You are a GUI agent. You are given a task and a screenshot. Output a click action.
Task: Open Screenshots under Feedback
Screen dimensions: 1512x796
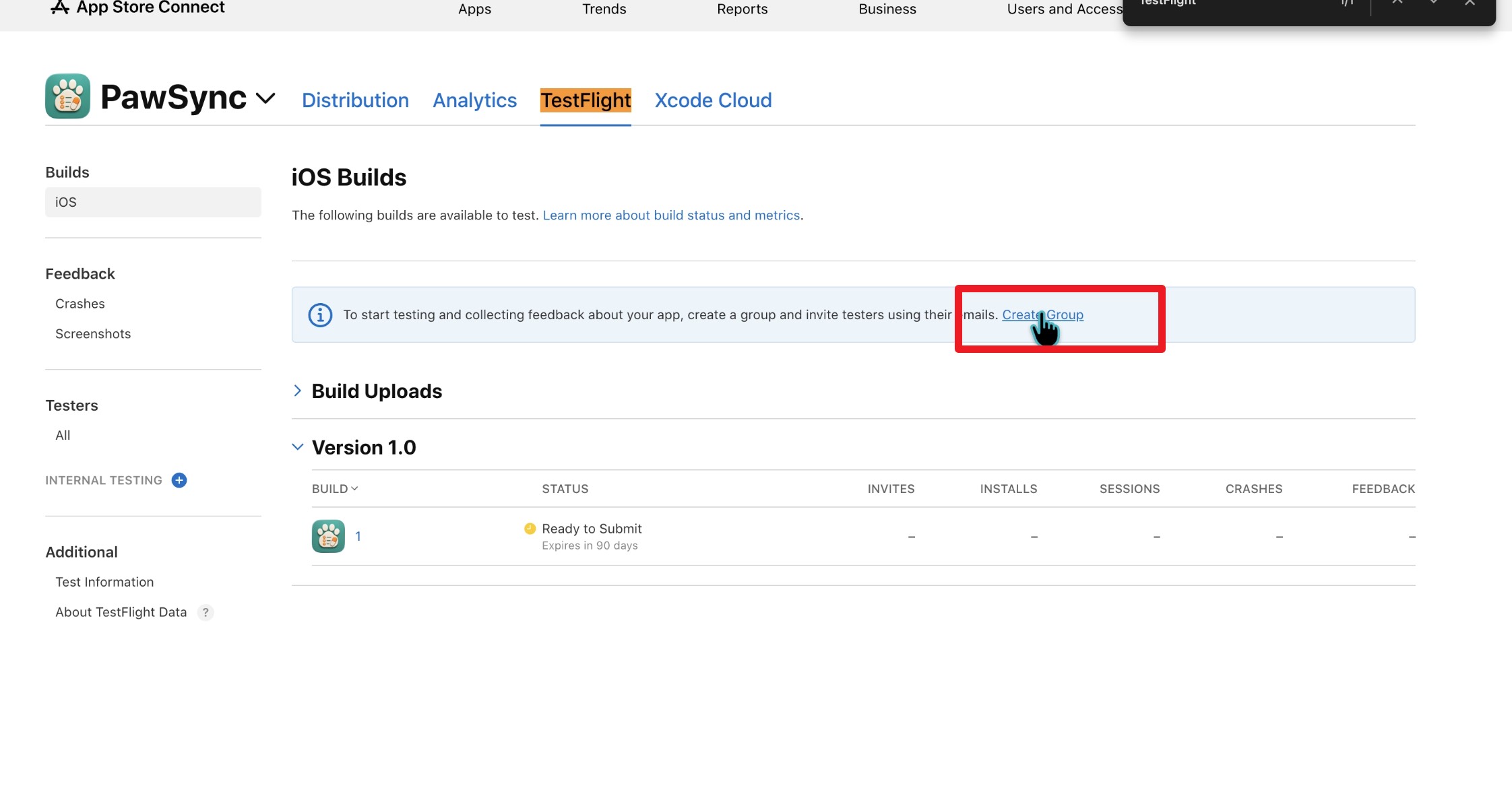pos(93,334)
